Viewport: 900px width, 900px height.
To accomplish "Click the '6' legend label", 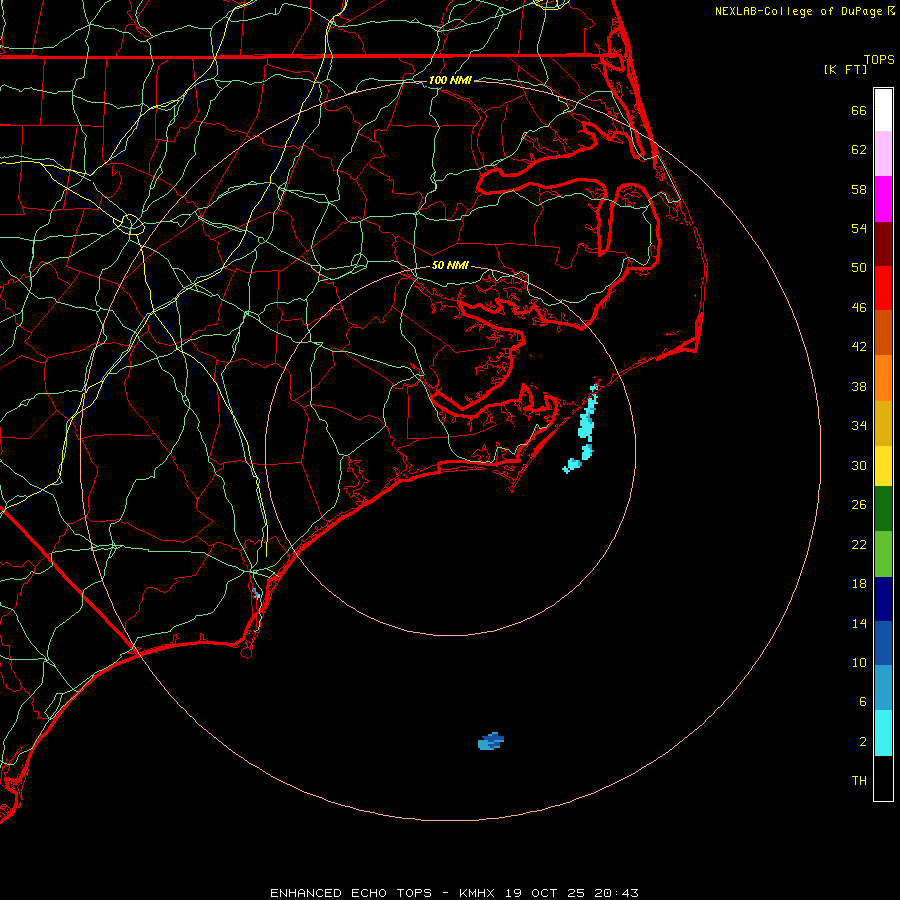I will [863, 701].
